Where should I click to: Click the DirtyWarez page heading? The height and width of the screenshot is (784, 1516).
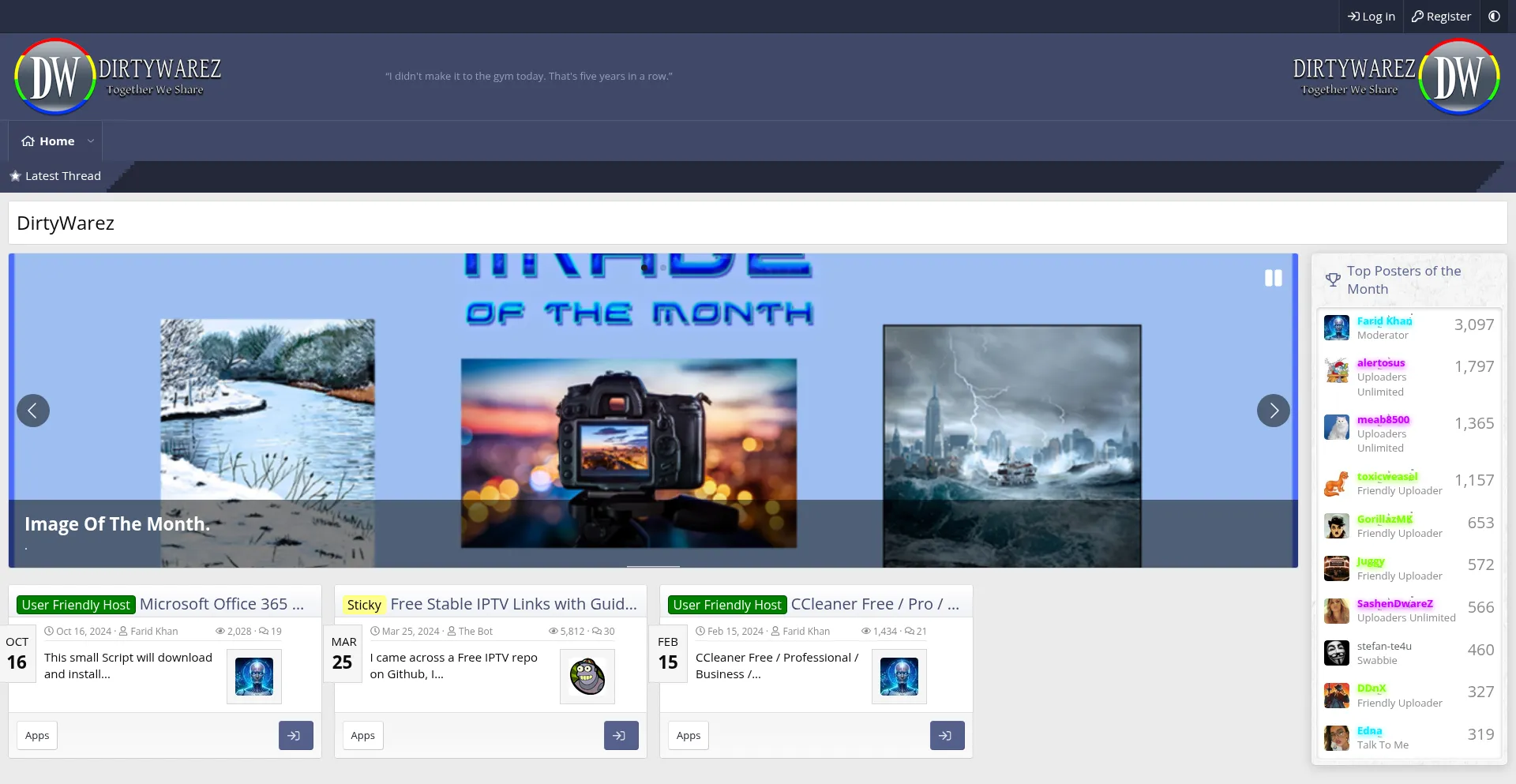tap(66, 223)
